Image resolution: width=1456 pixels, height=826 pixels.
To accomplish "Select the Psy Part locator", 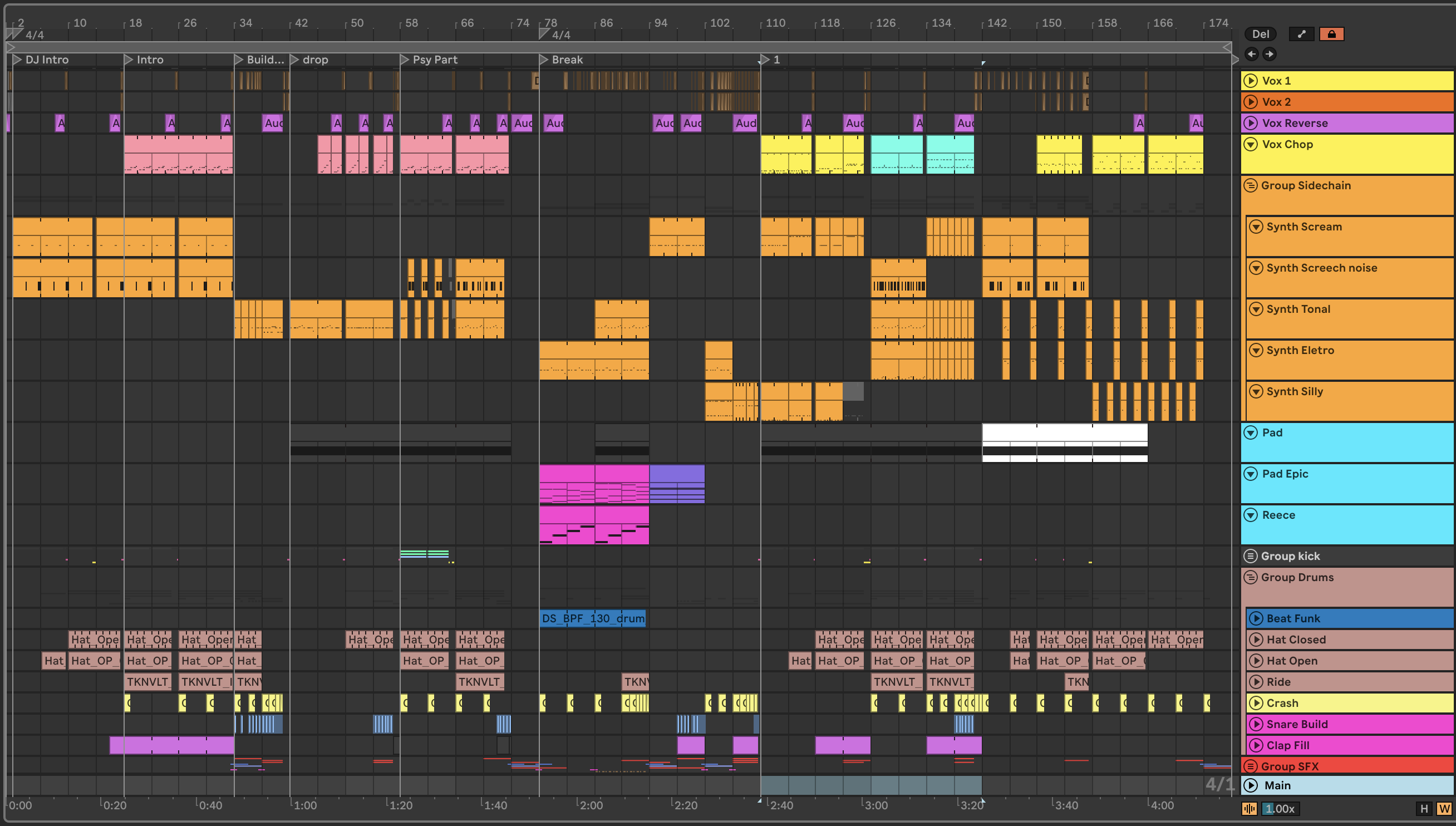I will tap(434, 60).
